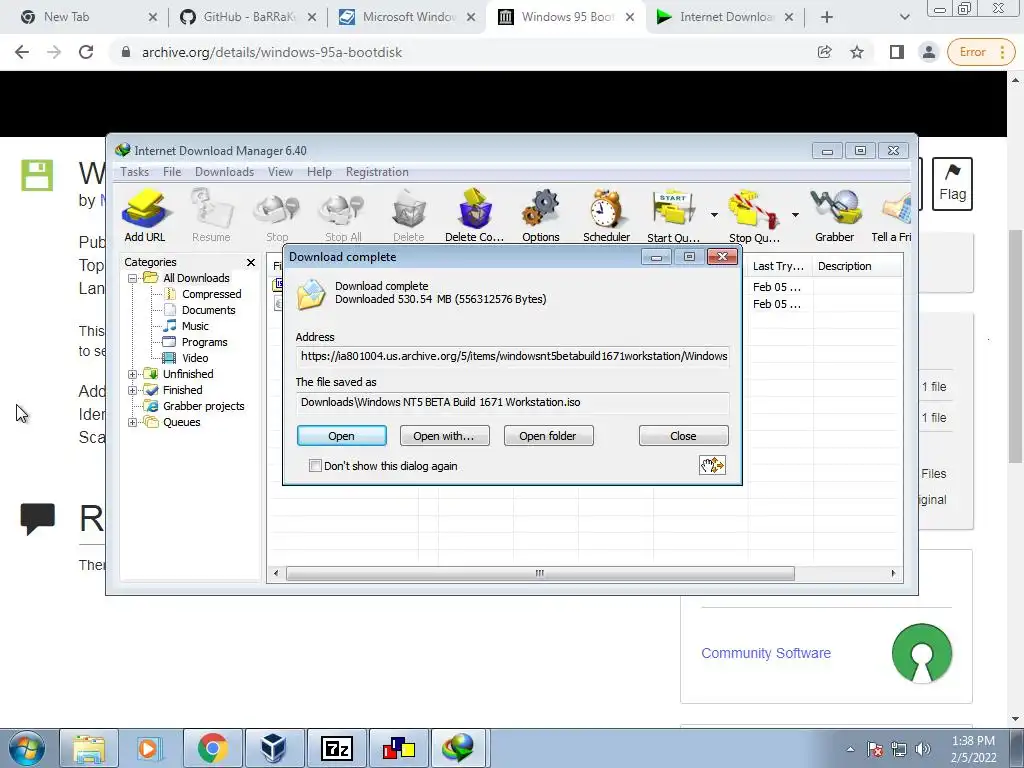Expand the Finished category node
Screen dimensions: 1024x768
[133, 391]
